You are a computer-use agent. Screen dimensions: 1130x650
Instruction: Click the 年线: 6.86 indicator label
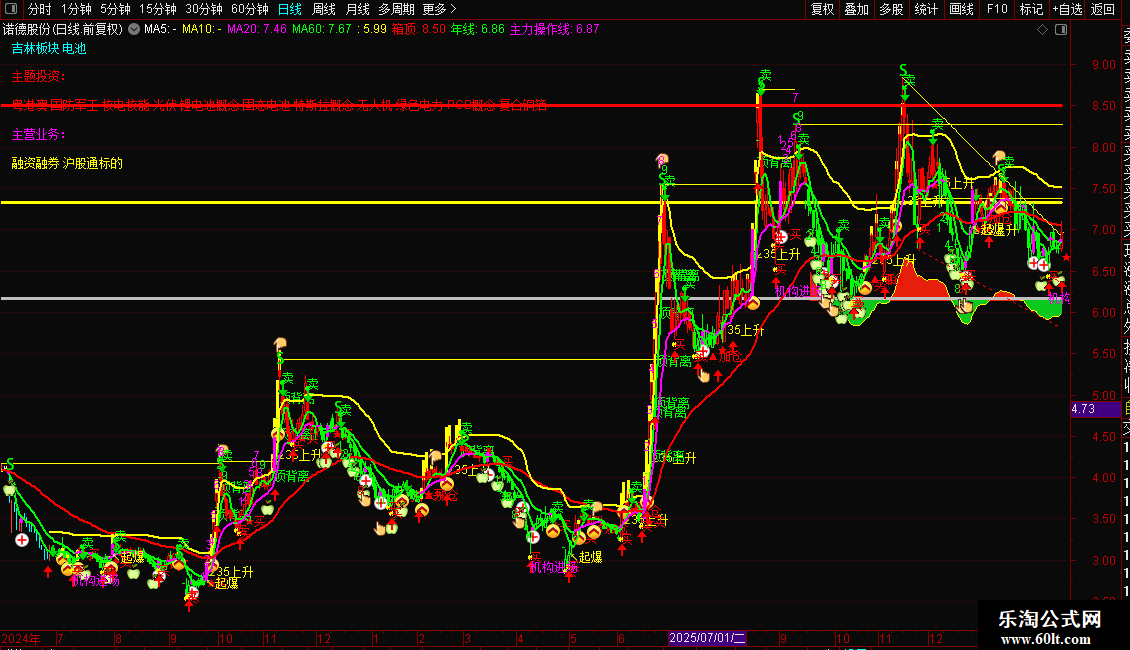coord(478,30)
